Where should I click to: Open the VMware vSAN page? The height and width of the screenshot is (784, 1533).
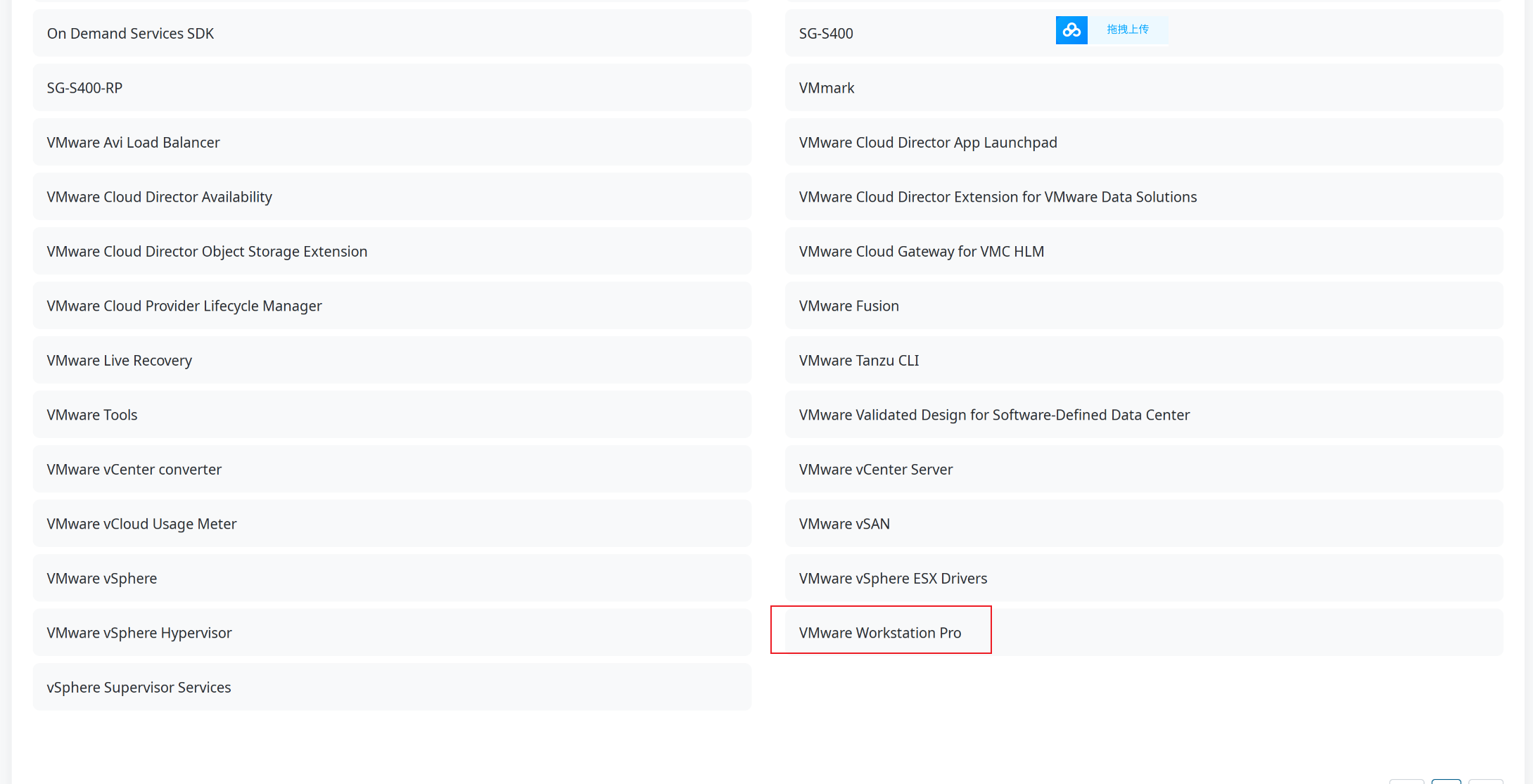click(x=844, y=523)
